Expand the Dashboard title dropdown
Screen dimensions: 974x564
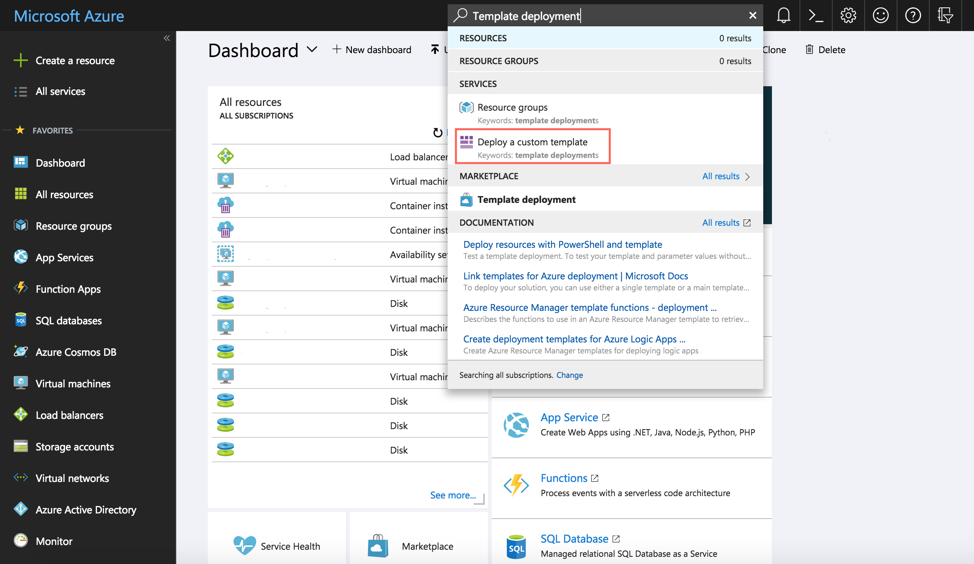click(x=312, y=49)
